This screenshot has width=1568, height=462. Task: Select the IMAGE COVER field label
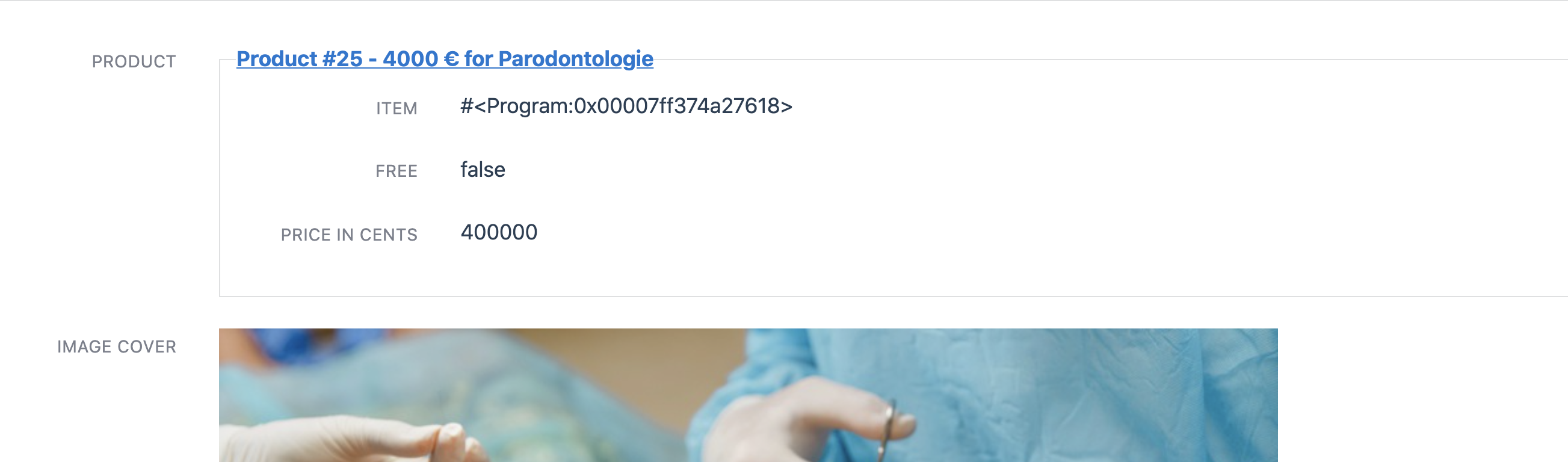click(117, 346)
